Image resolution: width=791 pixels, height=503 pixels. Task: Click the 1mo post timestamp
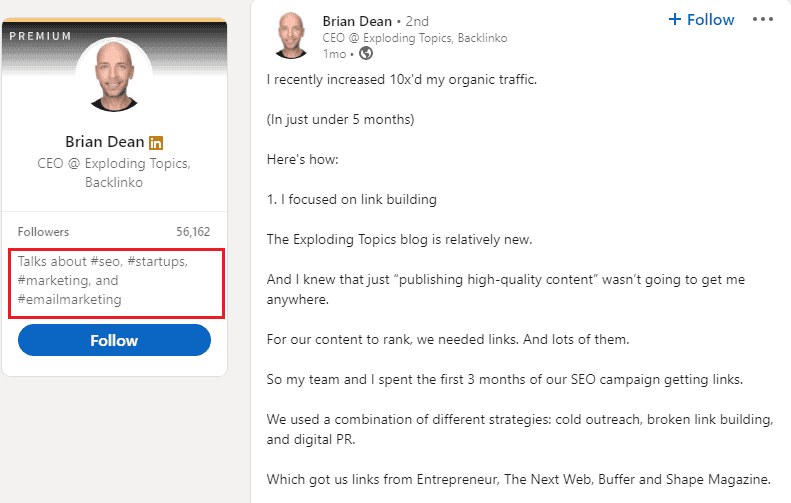point(334,54)
